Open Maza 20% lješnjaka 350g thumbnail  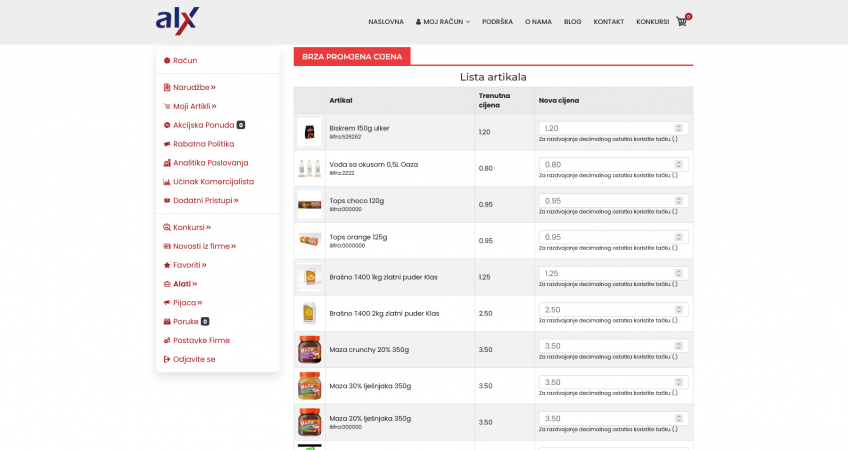click(x=309, y=422)
